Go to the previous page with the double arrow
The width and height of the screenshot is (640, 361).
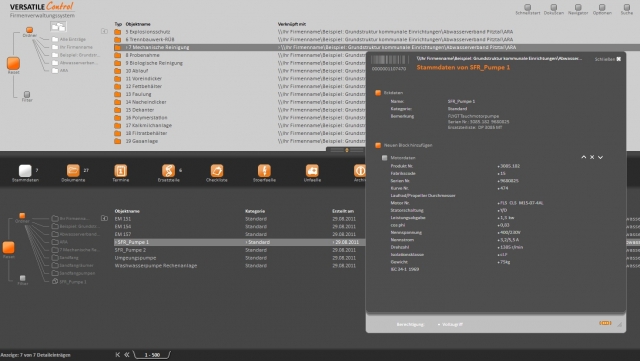pyautogui.click(x=127, y=354)
